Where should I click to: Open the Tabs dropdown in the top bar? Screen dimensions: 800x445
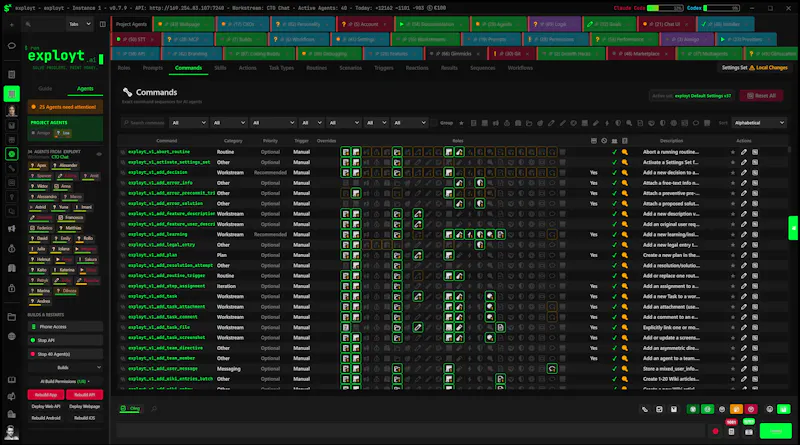(80, 24)
